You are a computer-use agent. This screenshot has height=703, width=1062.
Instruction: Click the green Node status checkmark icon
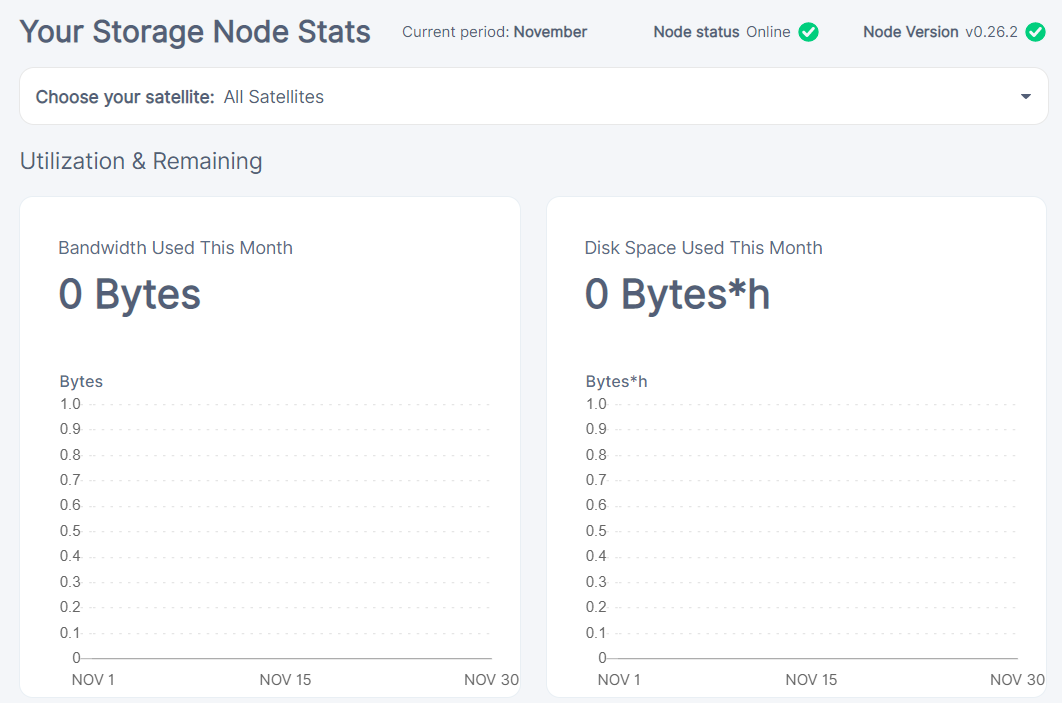click(809, 32)
